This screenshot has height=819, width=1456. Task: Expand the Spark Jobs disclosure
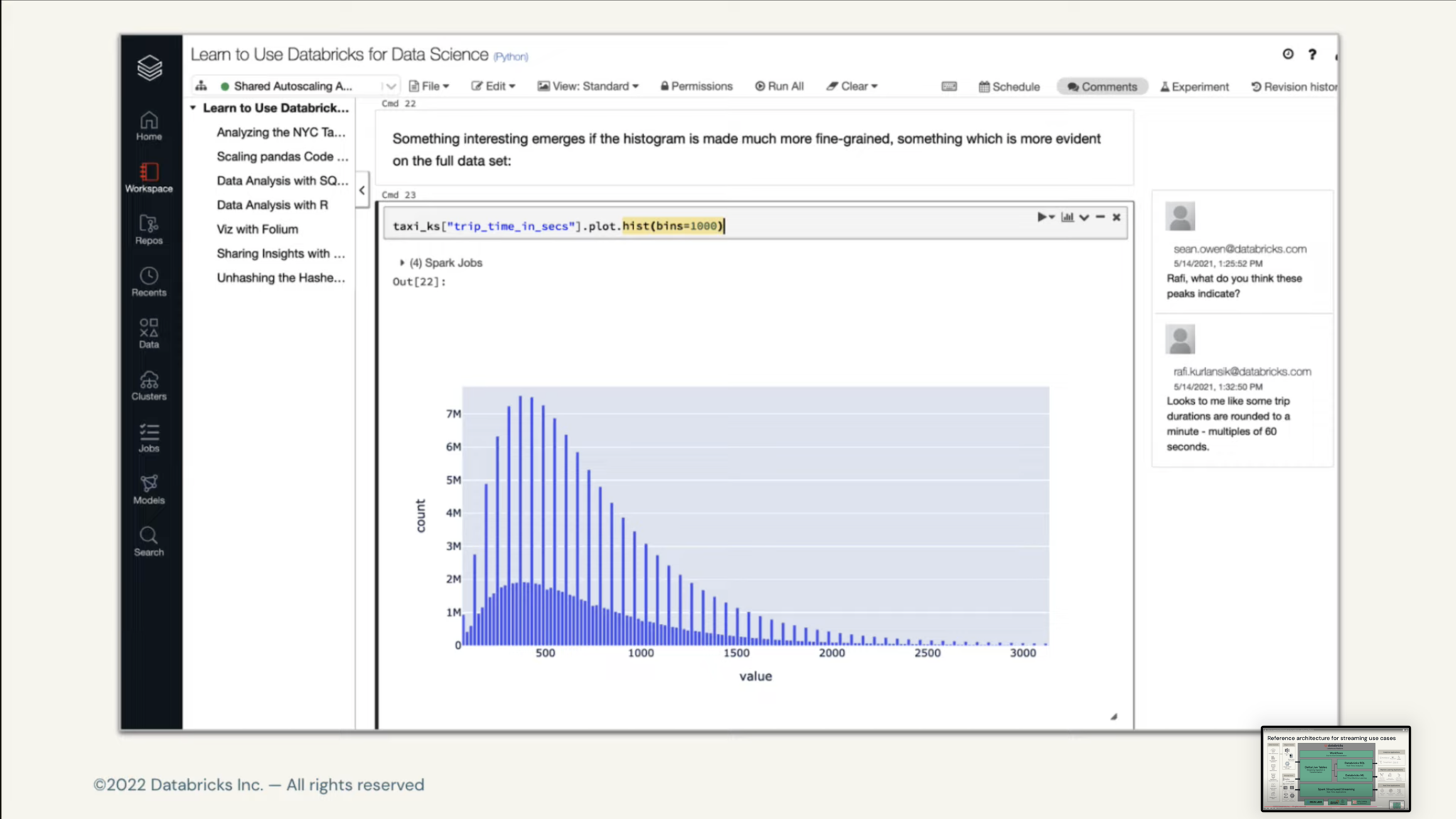[402, 262]
